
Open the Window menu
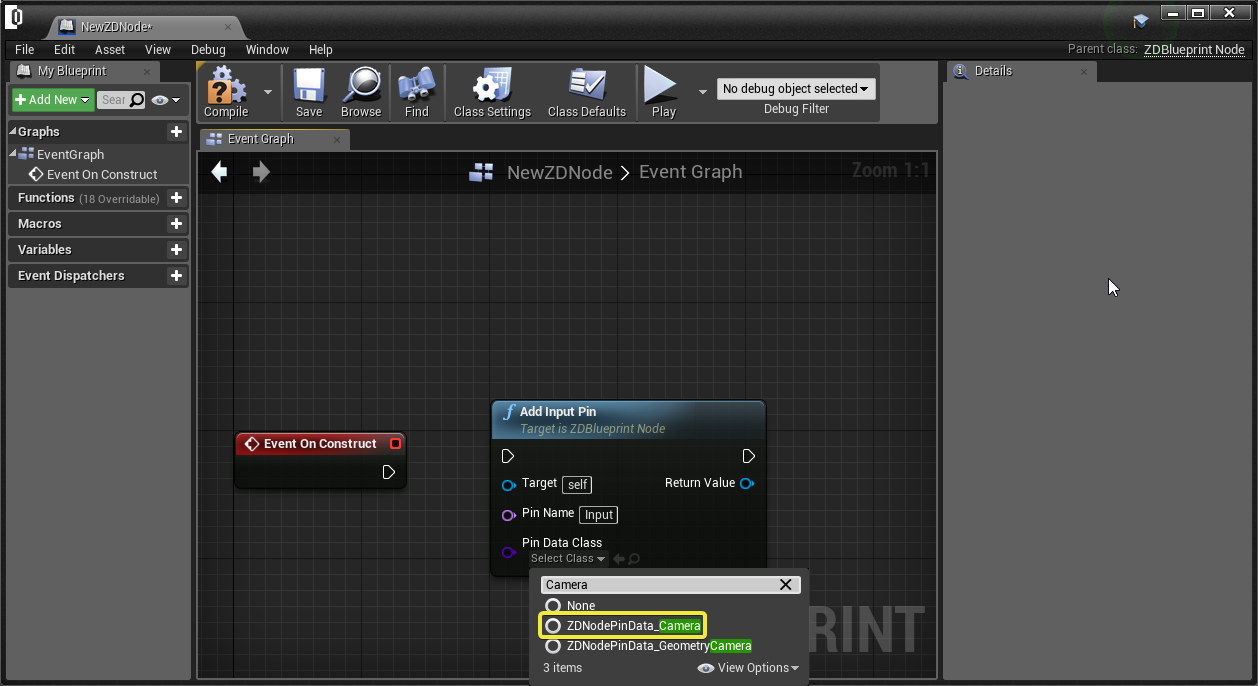tap(267, 49)
